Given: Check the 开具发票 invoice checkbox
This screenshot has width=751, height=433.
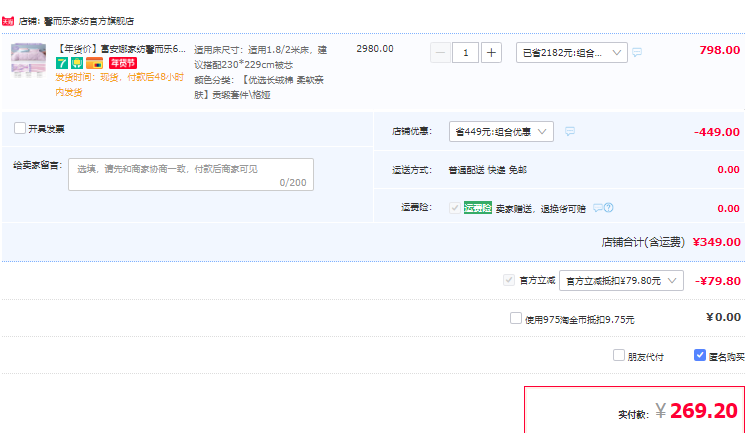Looking at the screenshot, I should 20,128.
